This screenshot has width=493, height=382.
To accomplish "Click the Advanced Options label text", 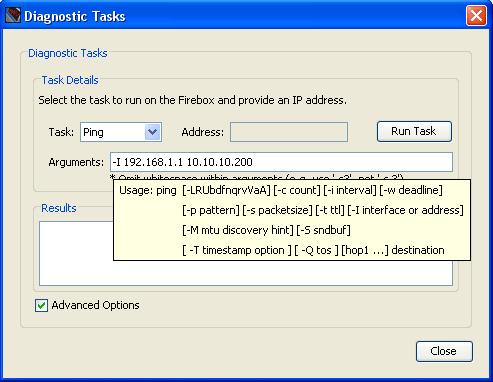I will pyautogui.click(x=96, y=305).
